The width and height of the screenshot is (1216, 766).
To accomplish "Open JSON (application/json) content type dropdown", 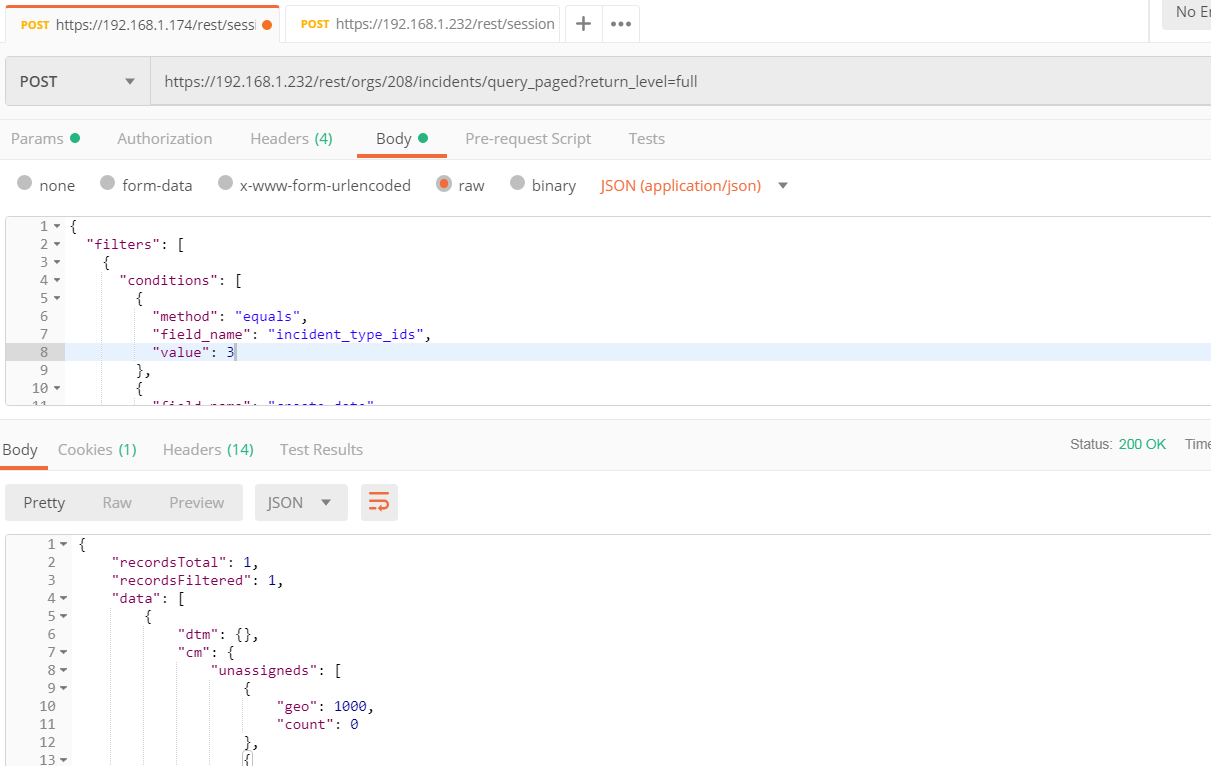I will 694,185.
